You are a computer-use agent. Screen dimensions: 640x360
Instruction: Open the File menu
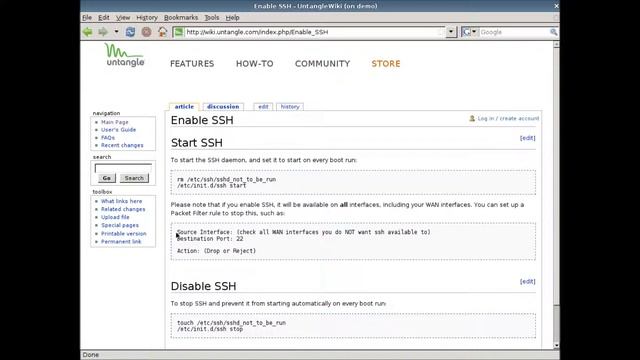click(x=87, y=18)
